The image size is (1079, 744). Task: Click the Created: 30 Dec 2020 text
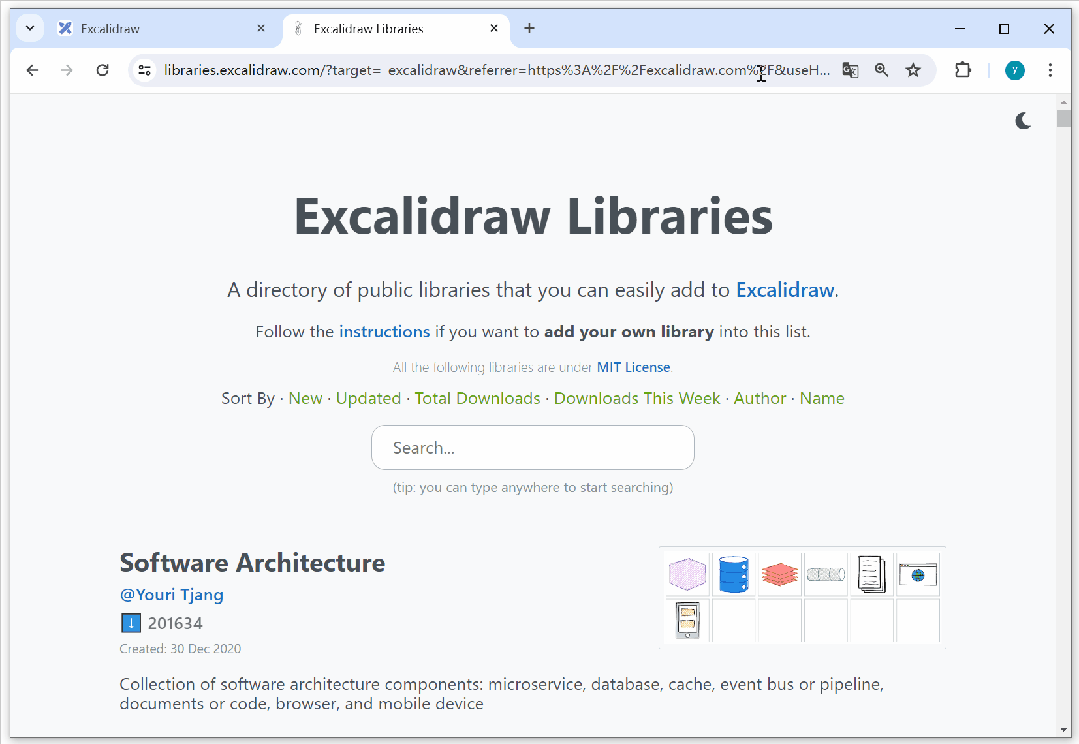(x=180, y=649)
